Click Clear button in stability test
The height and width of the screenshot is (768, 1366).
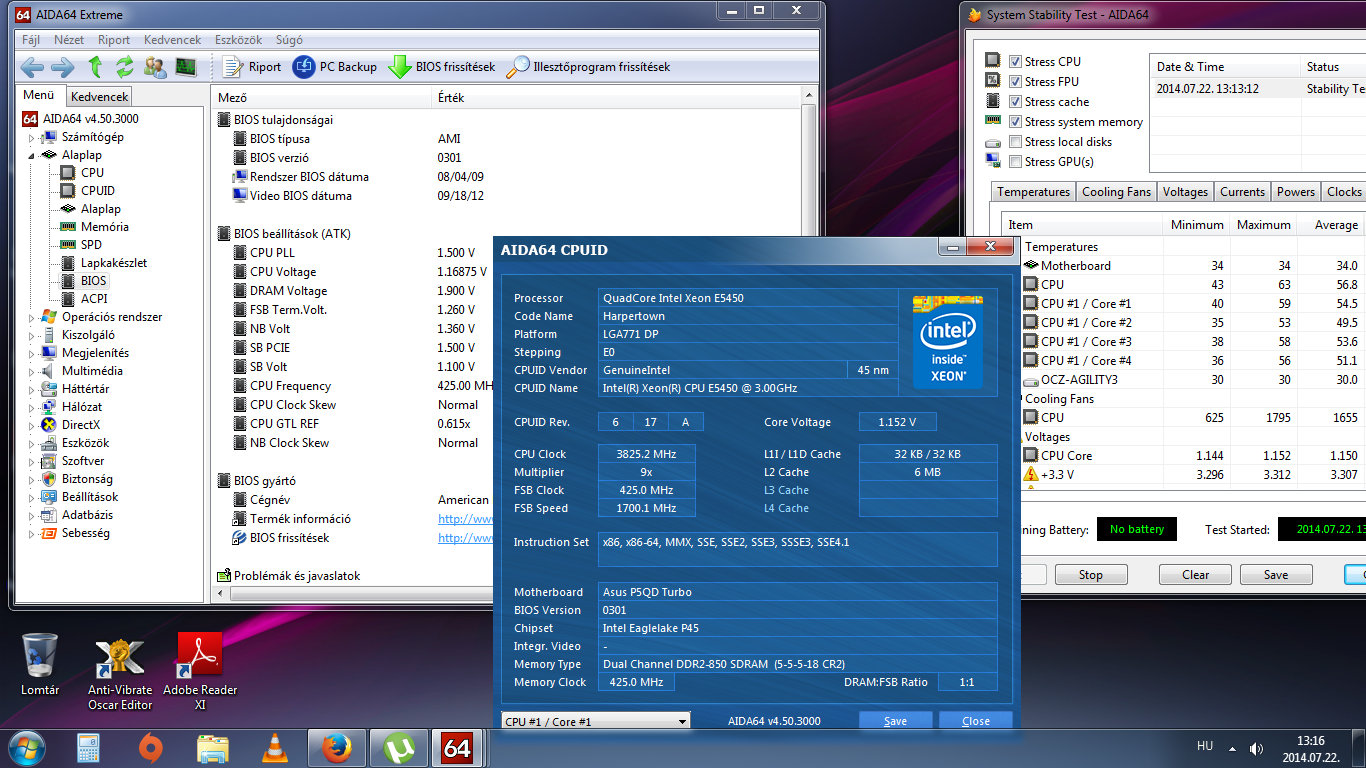click(1195, 575)
